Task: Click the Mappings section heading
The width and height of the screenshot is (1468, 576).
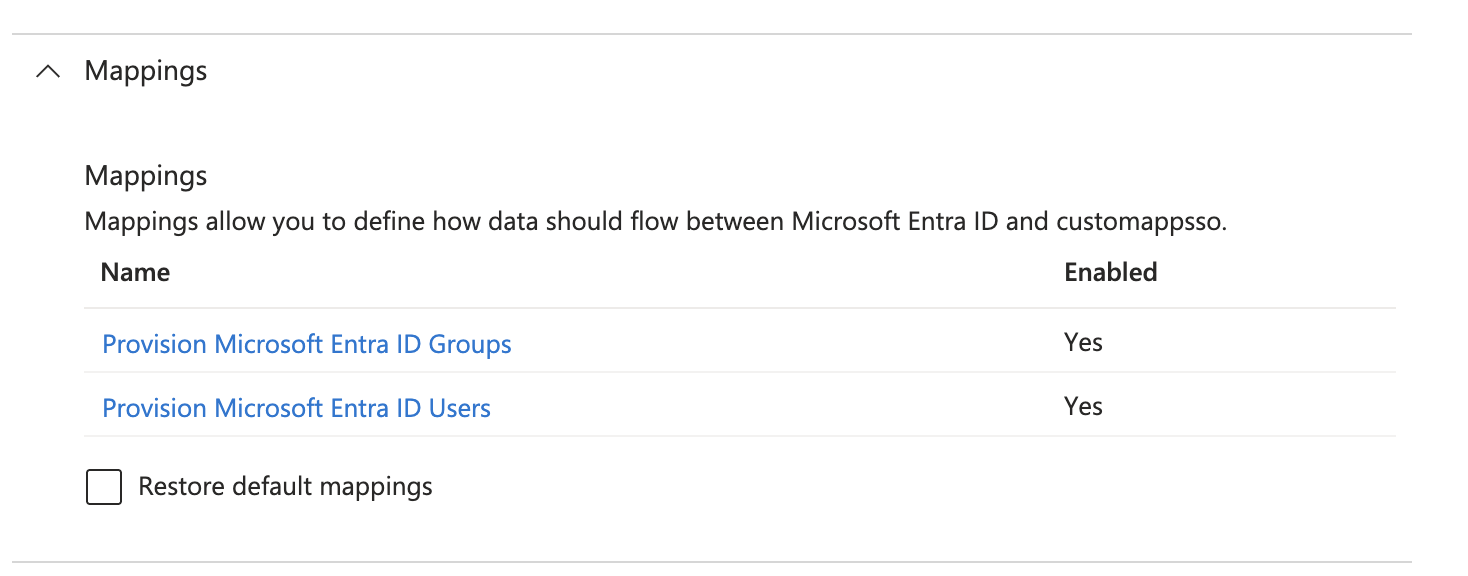Action: pyautogui.click(x=145, y=70)
